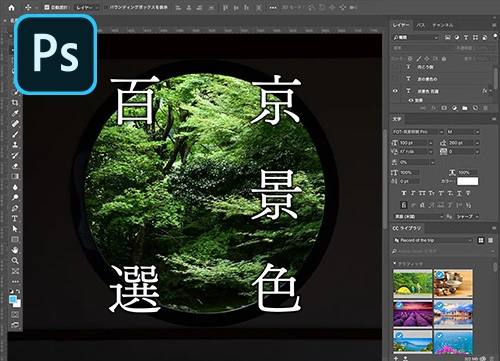Select the Hand tool

pyautogui.click(x=15, y=250)
